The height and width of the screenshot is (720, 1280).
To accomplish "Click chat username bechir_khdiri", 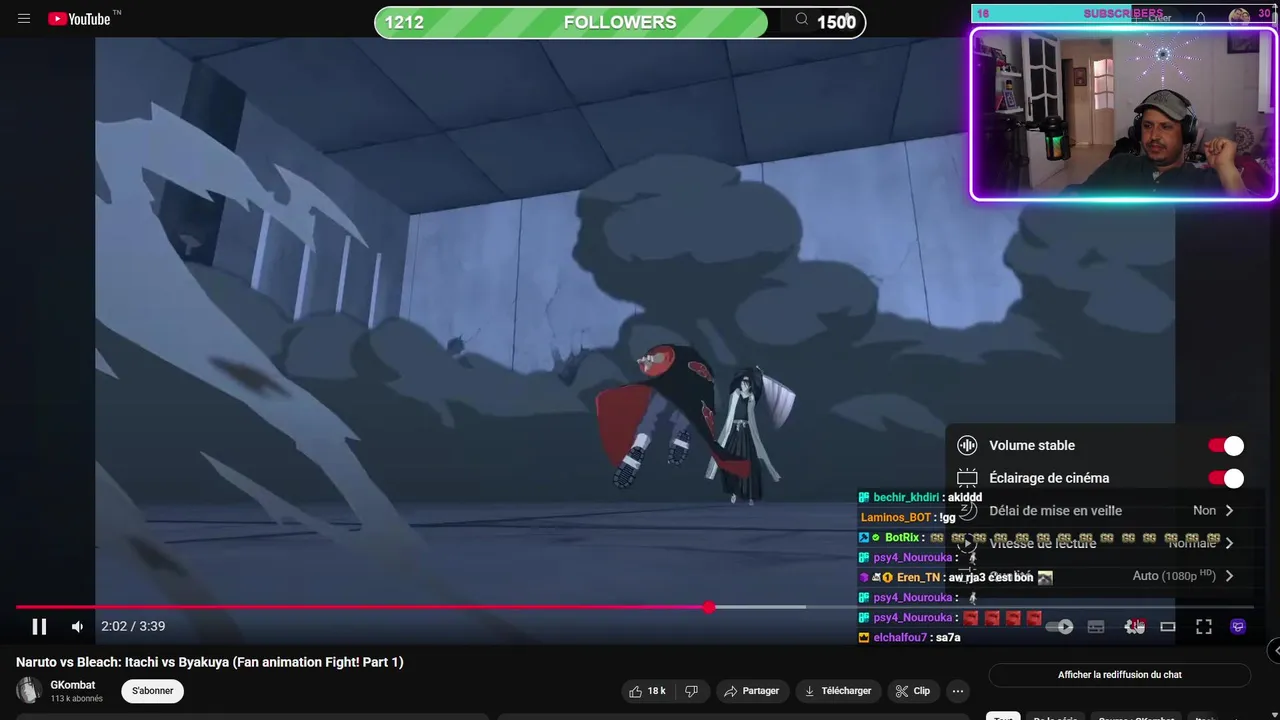I will tap(906, 498).
